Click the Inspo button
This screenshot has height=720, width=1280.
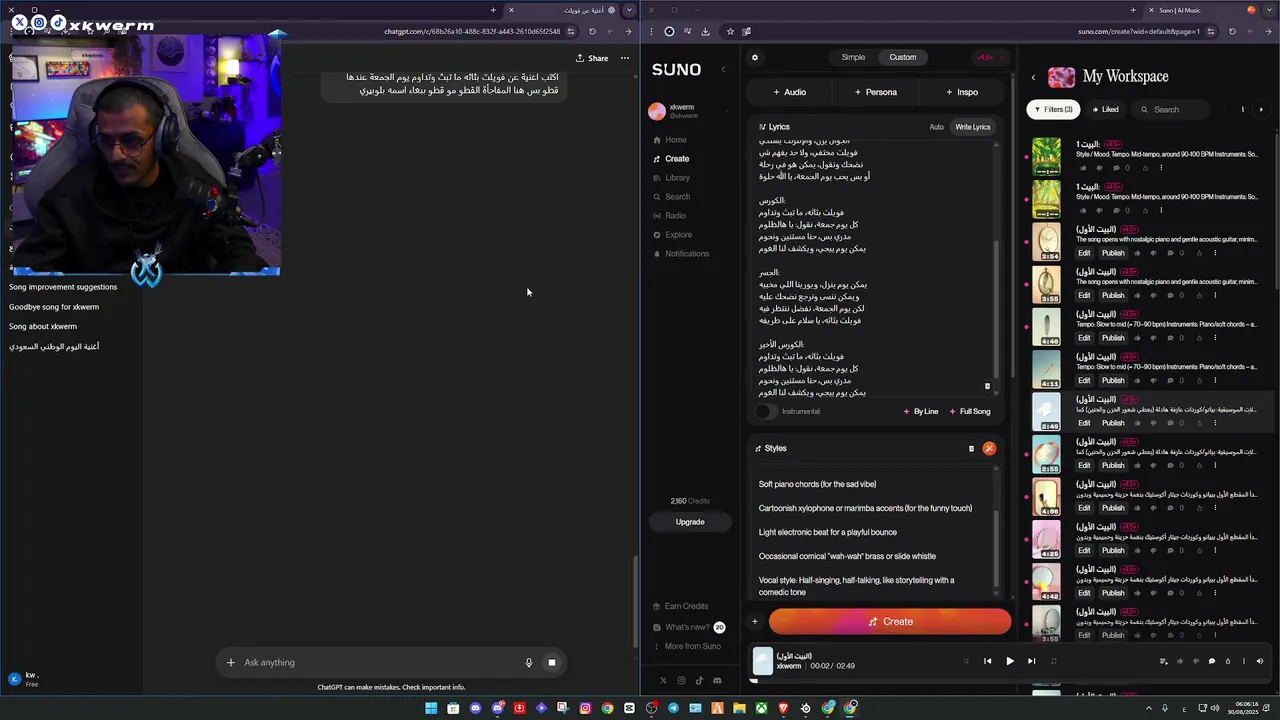(962, 92)
